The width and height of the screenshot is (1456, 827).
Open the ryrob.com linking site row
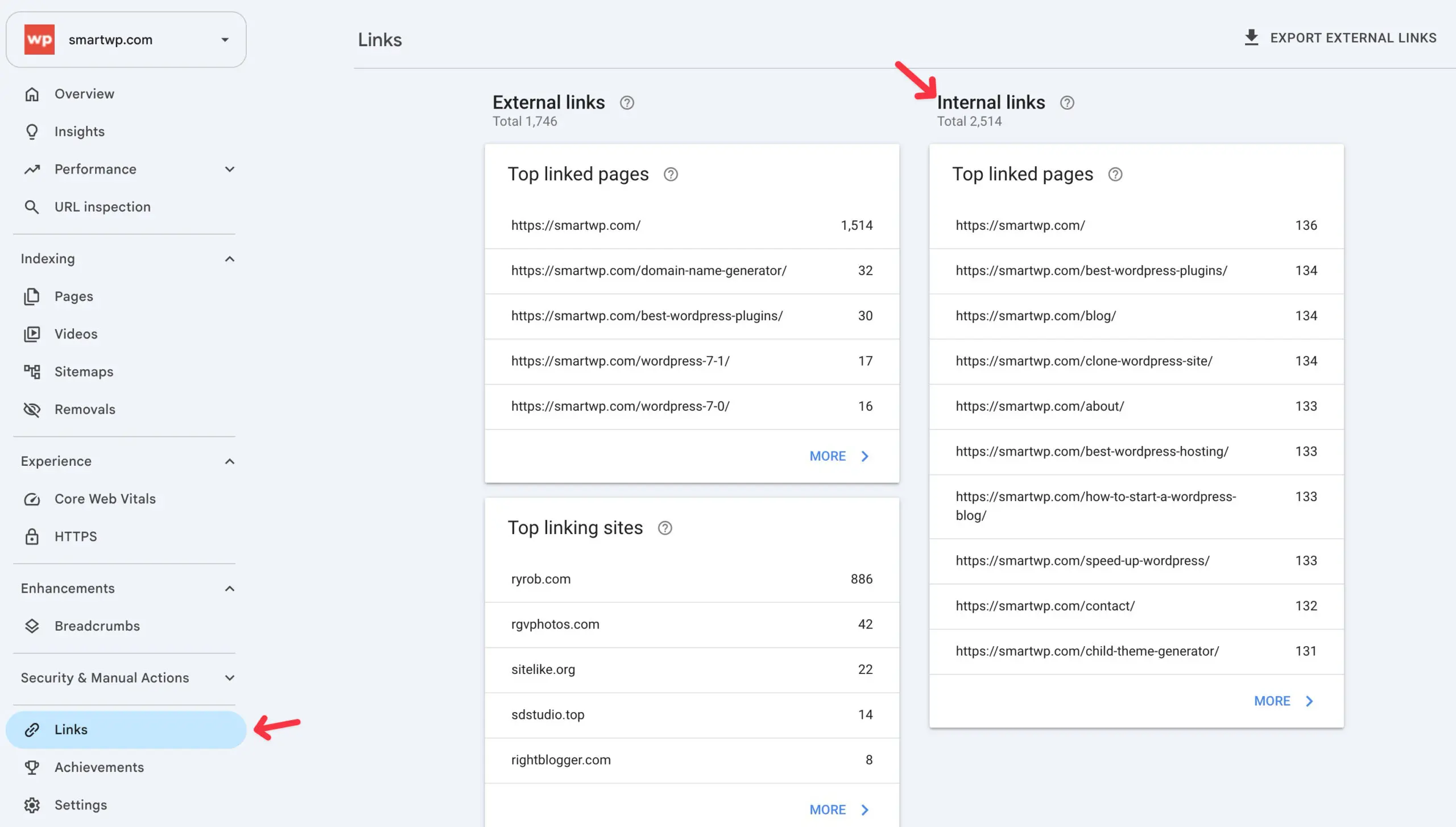click(692, 579)
